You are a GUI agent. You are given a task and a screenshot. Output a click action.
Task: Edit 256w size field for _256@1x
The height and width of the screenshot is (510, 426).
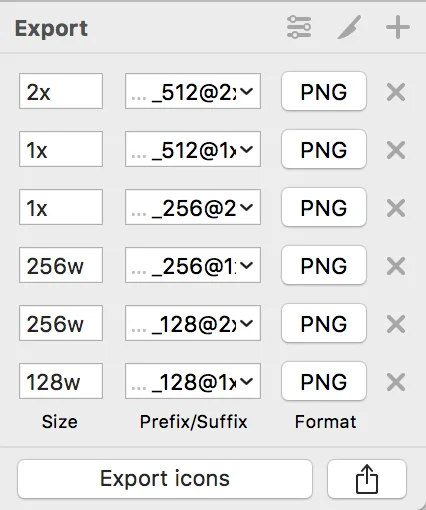(61, 265)
